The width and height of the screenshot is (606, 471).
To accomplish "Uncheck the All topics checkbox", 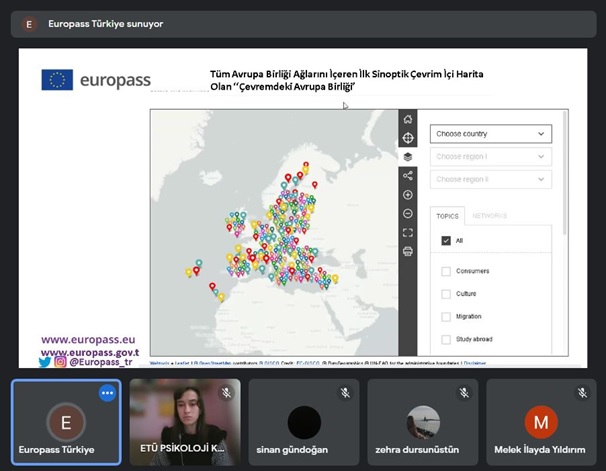I will pyautogui.click(x=446, y=240).
